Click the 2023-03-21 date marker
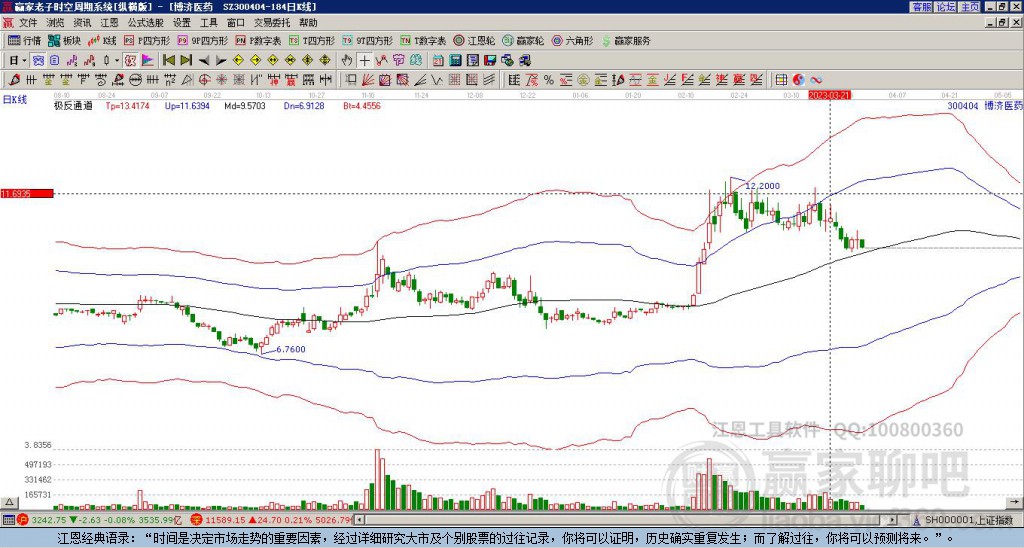Viewport: 1024px width, 548px height. (830, 95)
